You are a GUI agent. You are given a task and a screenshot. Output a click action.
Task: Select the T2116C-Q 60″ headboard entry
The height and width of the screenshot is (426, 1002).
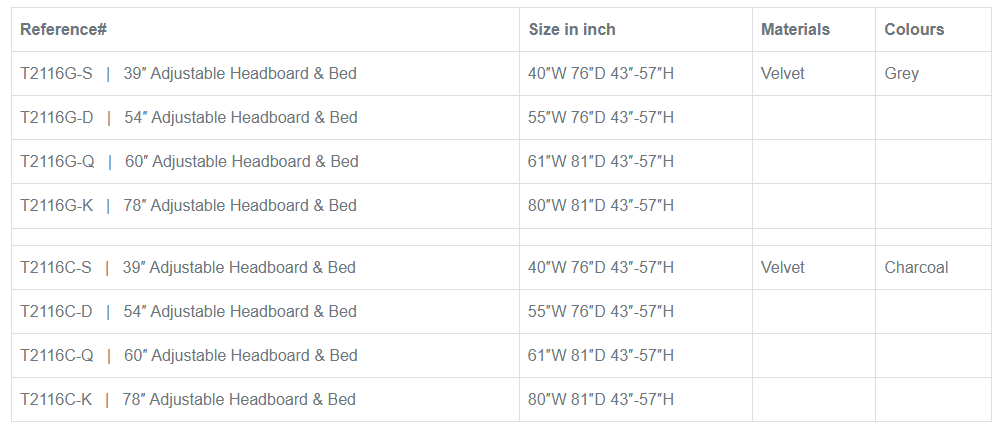(188, 355)
